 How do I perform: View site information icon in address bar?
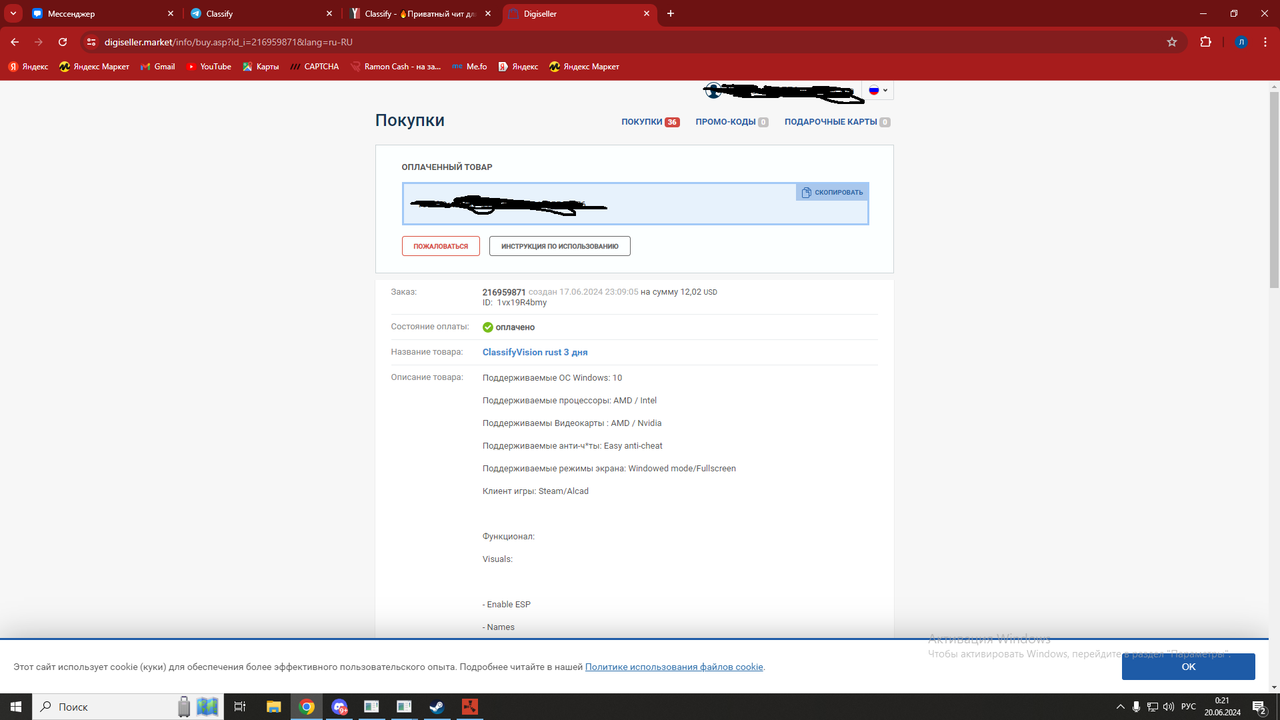pyautogui.click(x=91, y=42)
